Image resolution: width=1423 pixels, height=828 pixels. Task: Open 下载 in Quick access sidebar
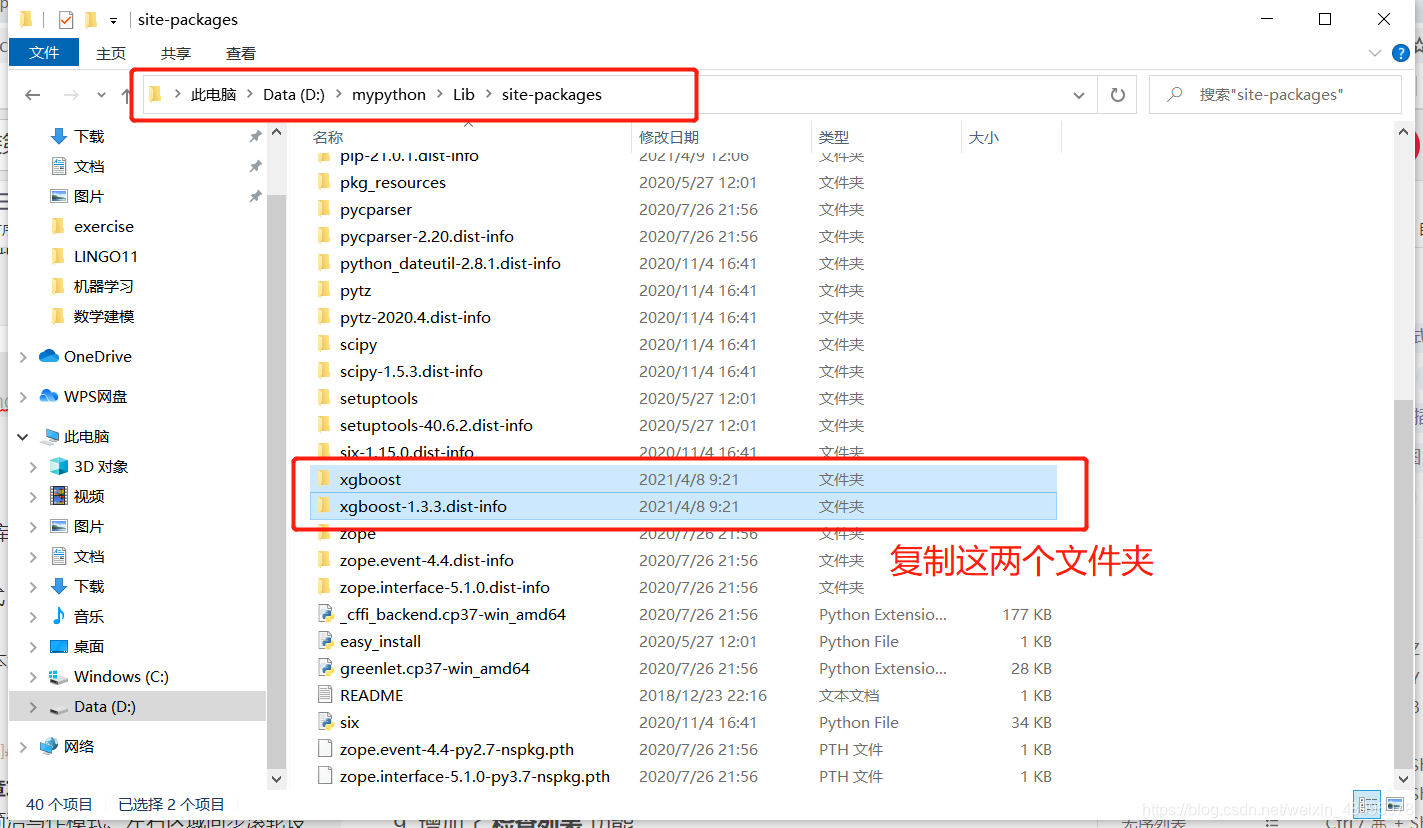89,136
